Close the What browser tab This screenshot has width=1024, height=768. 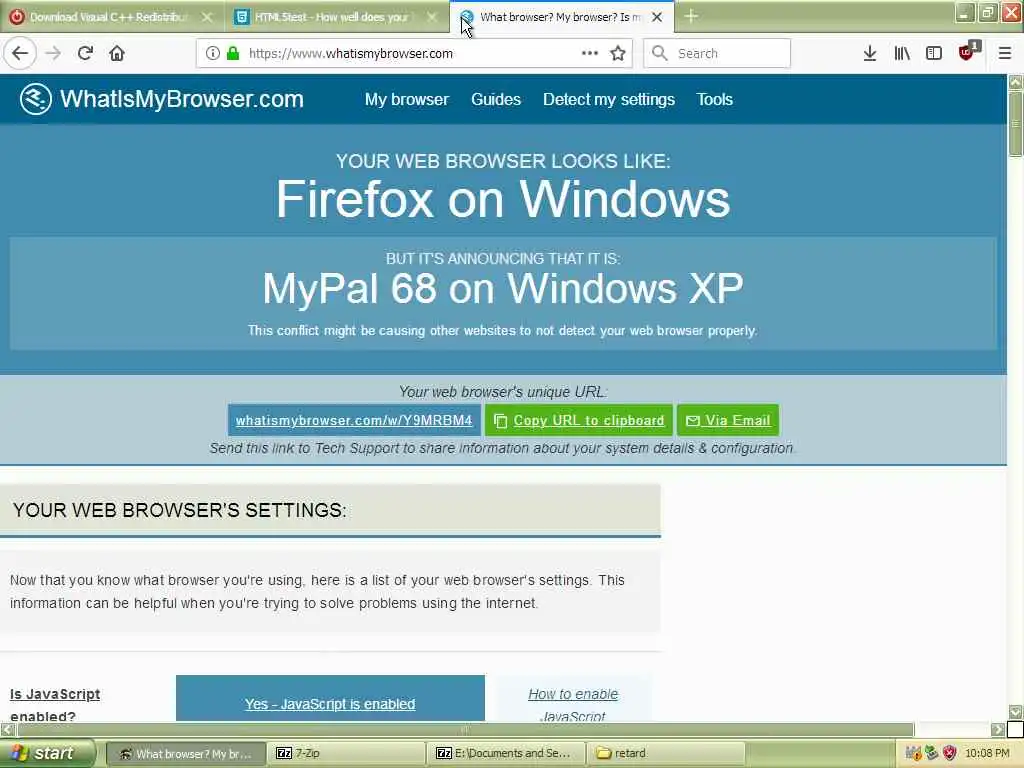click(x=657, y=17)
